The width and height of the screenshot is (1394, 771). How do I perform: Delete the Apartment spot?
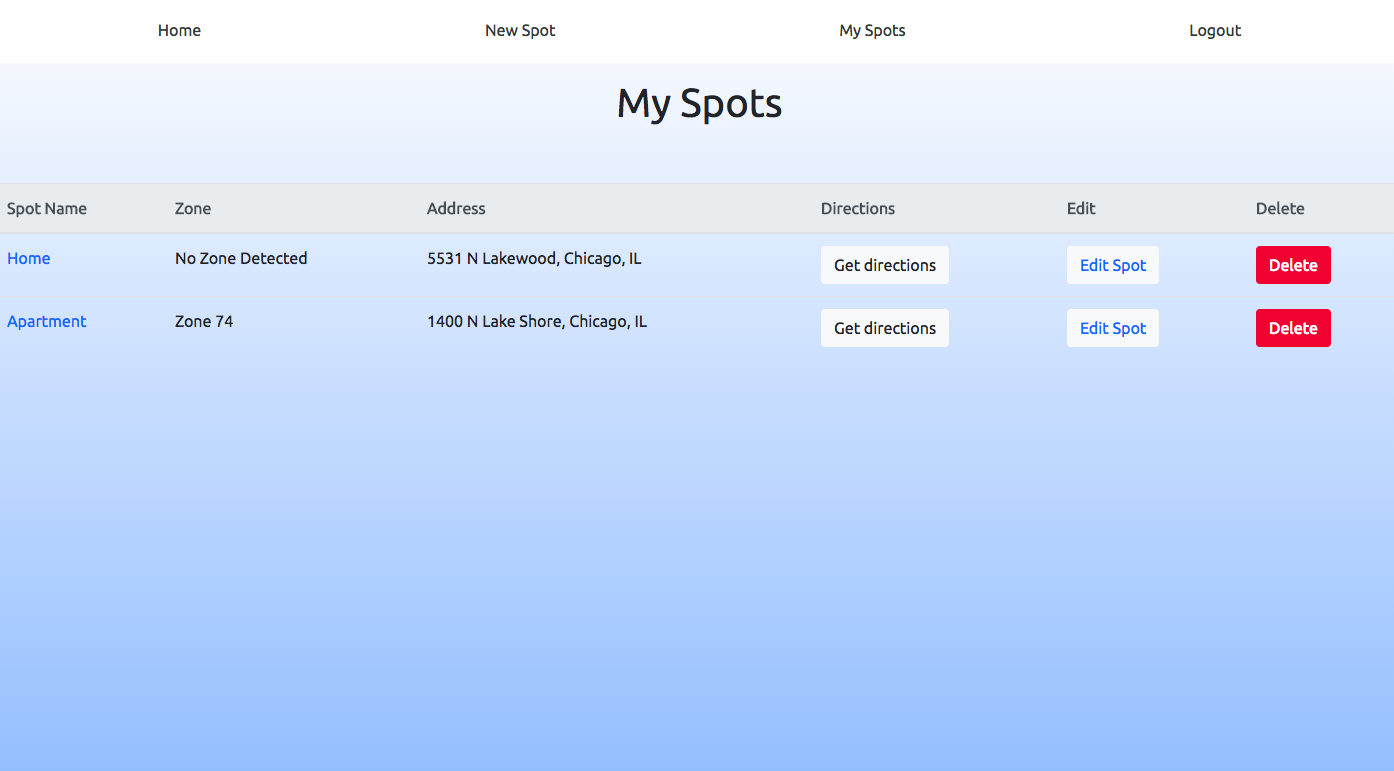coord(1293,328)
